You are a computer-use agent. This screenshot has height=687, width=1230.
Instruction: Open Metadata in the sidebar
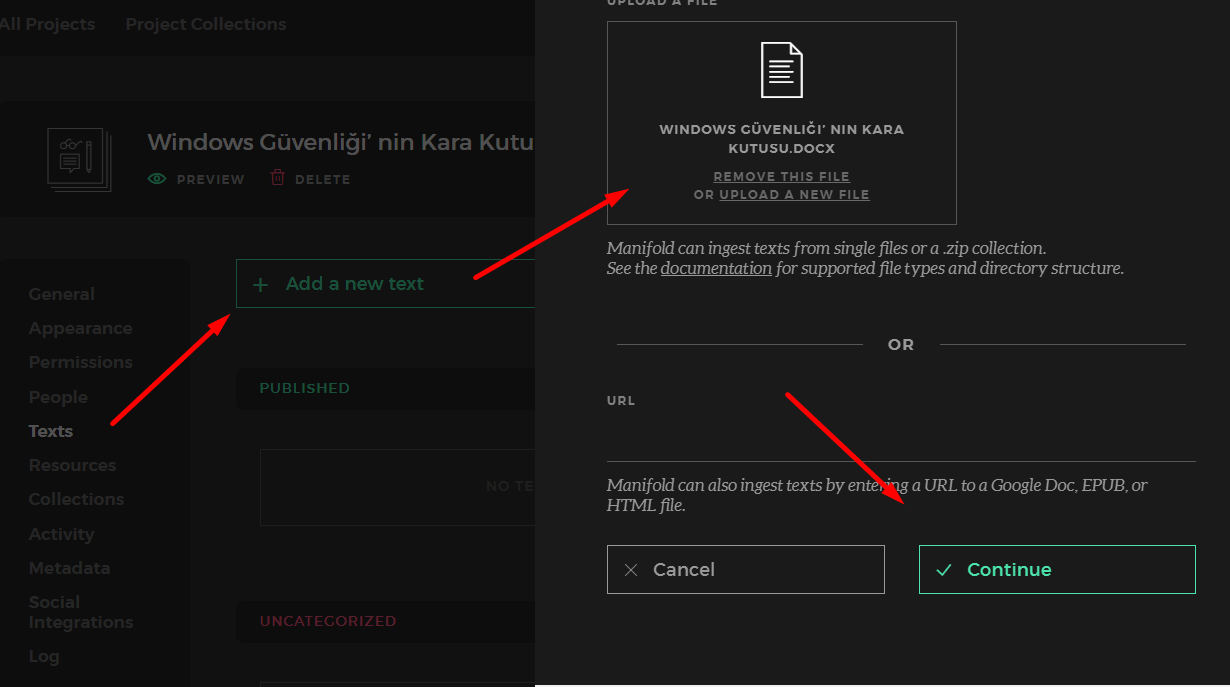pyautogui.click(x=69, y=568)
